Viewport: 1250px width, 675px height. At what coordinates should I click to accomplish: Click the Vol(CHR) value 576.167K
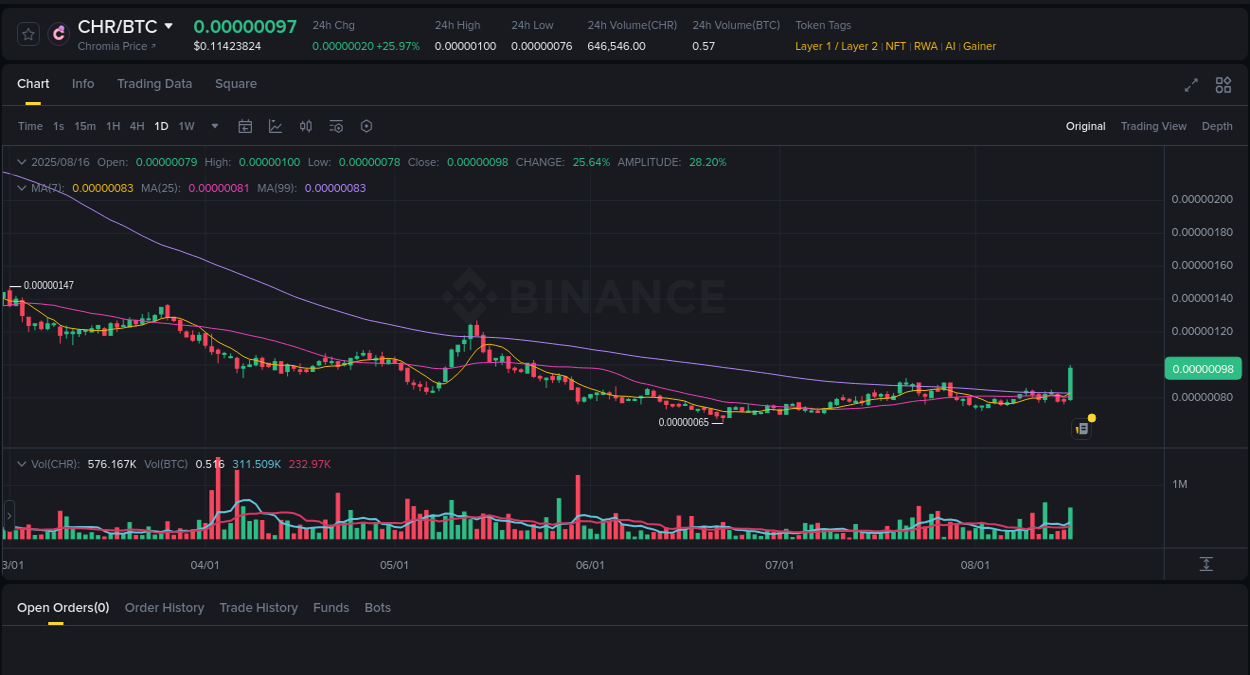click(112, 464)
